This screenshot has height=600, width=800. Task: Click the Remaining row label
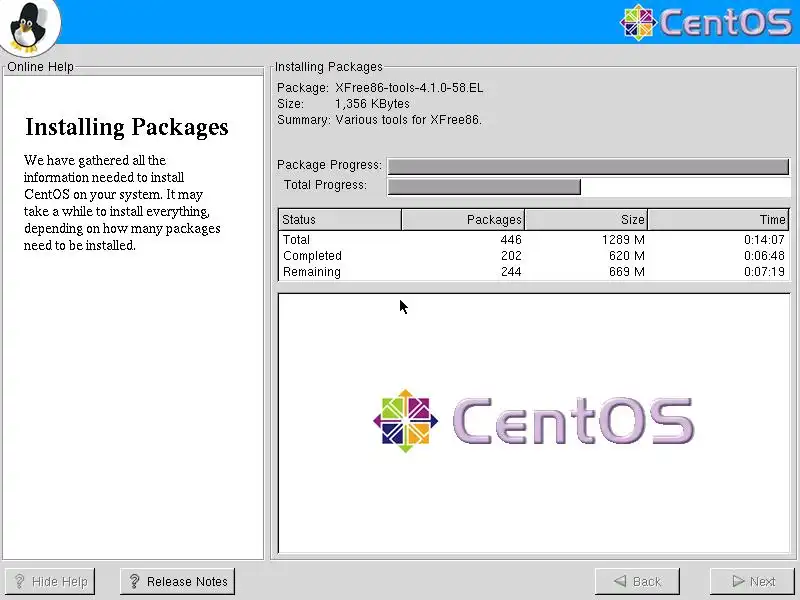[312, 271]
